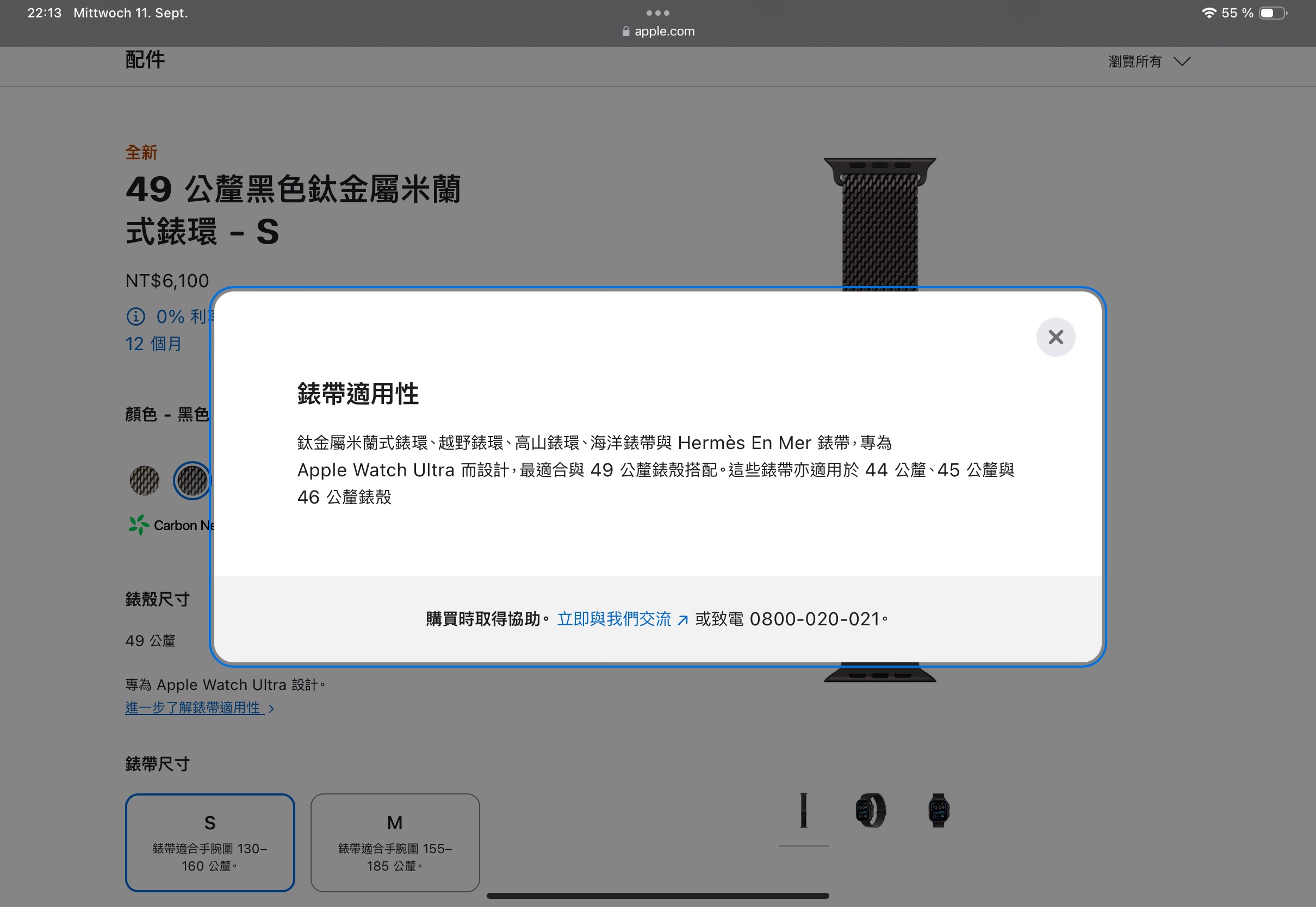Screen dimensions: 1316x907
Task: Tap the battery status icon
Action: point(1273,13)
